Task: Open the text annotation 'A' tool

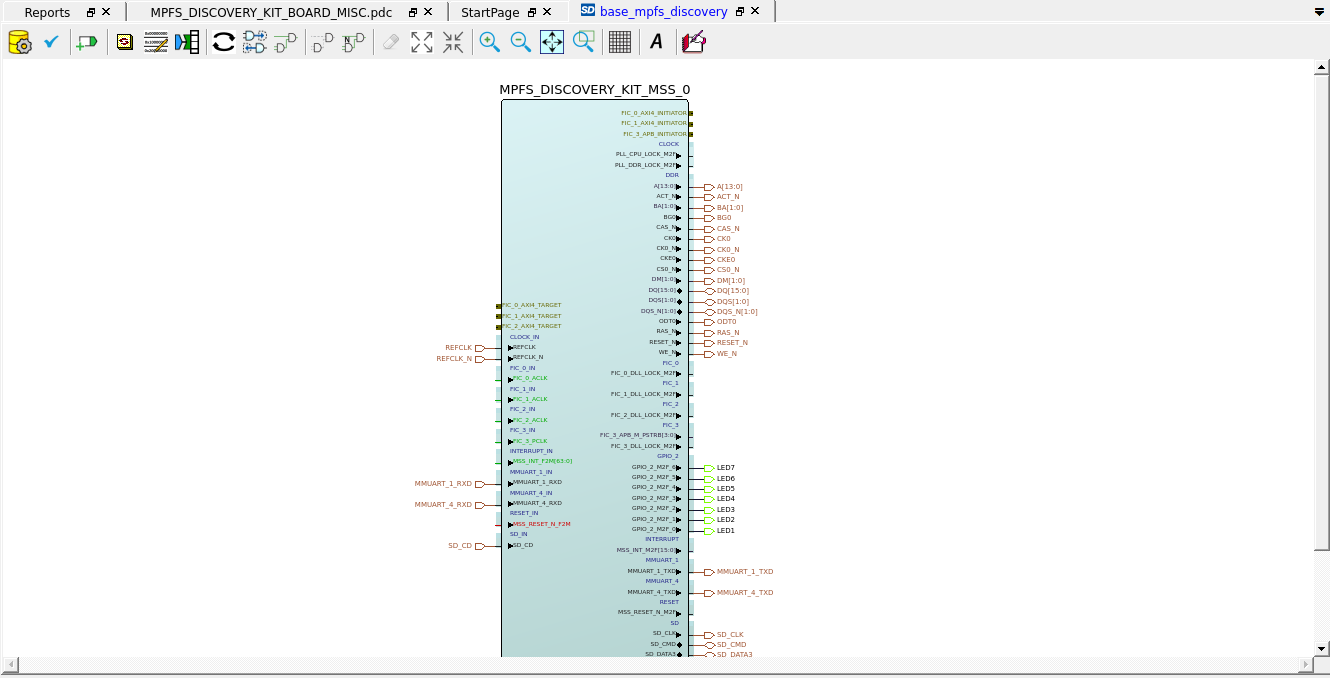Action: (656, 42)
